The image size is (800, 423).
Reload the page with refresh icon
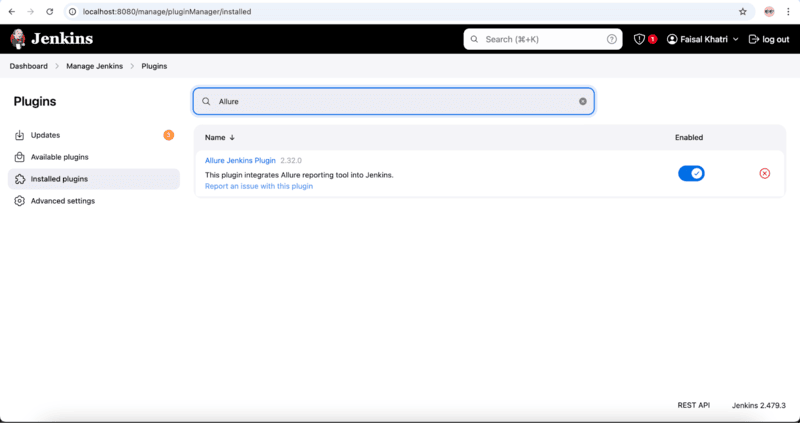(49, 11)
